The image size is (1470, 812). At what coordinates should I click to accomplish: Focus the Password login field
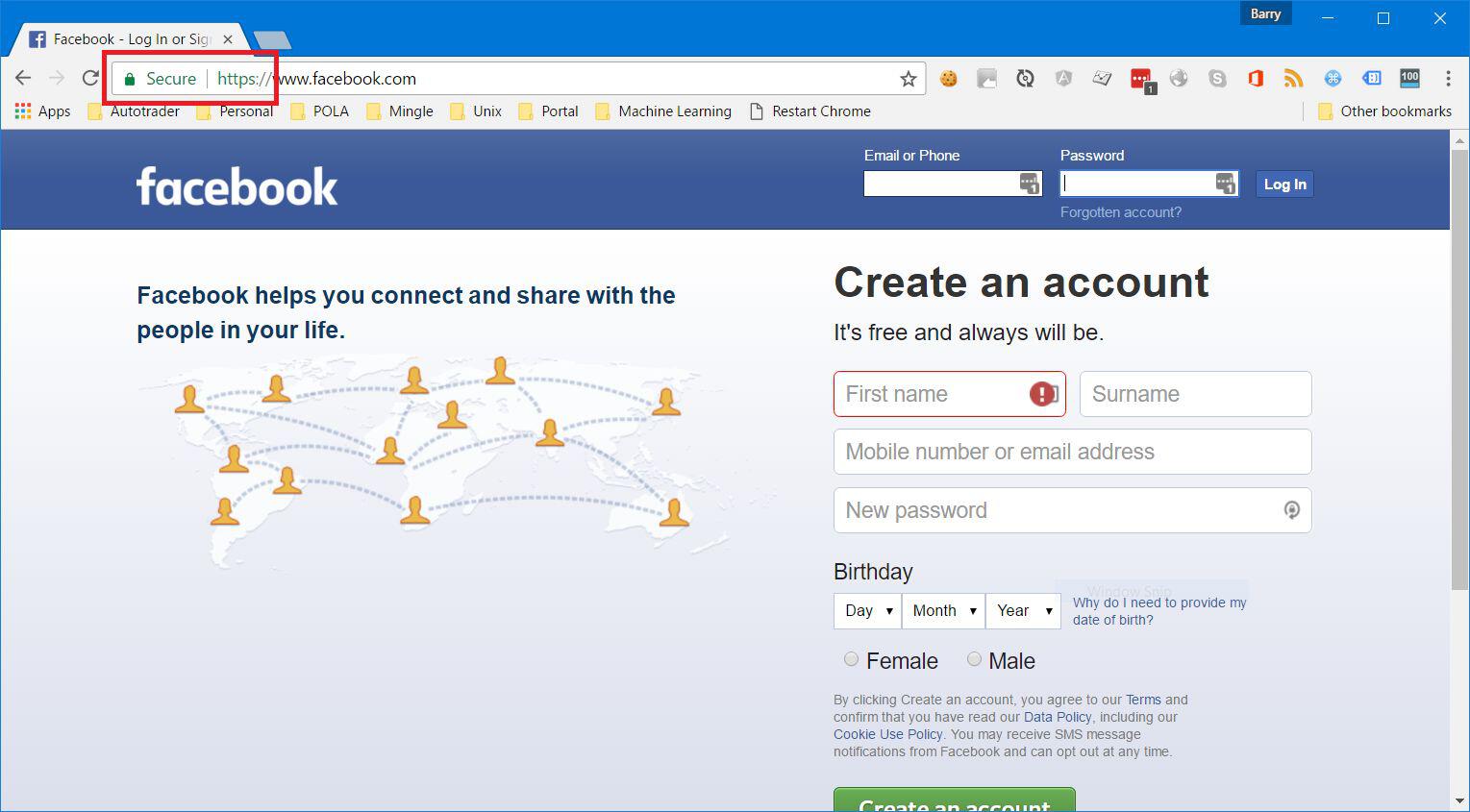coord(1149,183)
